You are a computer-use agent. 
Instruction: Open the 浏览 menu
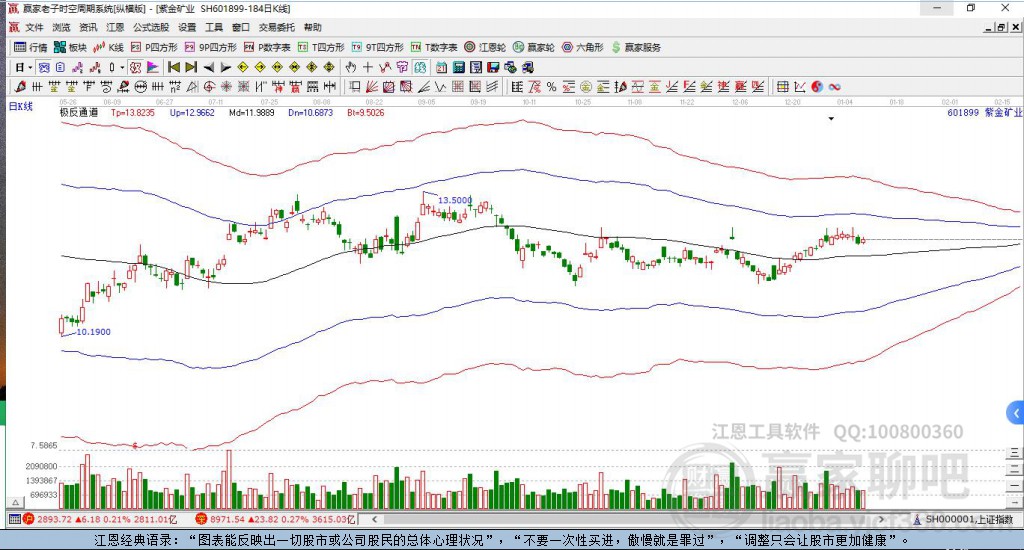pos(61,27)
